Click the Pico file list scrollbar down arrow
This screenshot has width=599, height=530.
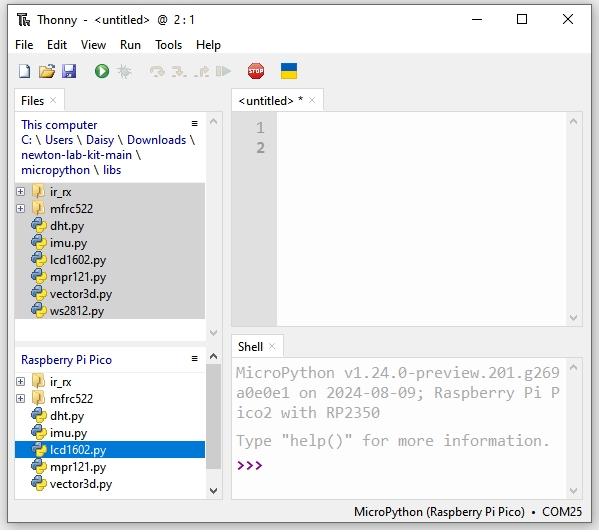(x=214, y=491)
